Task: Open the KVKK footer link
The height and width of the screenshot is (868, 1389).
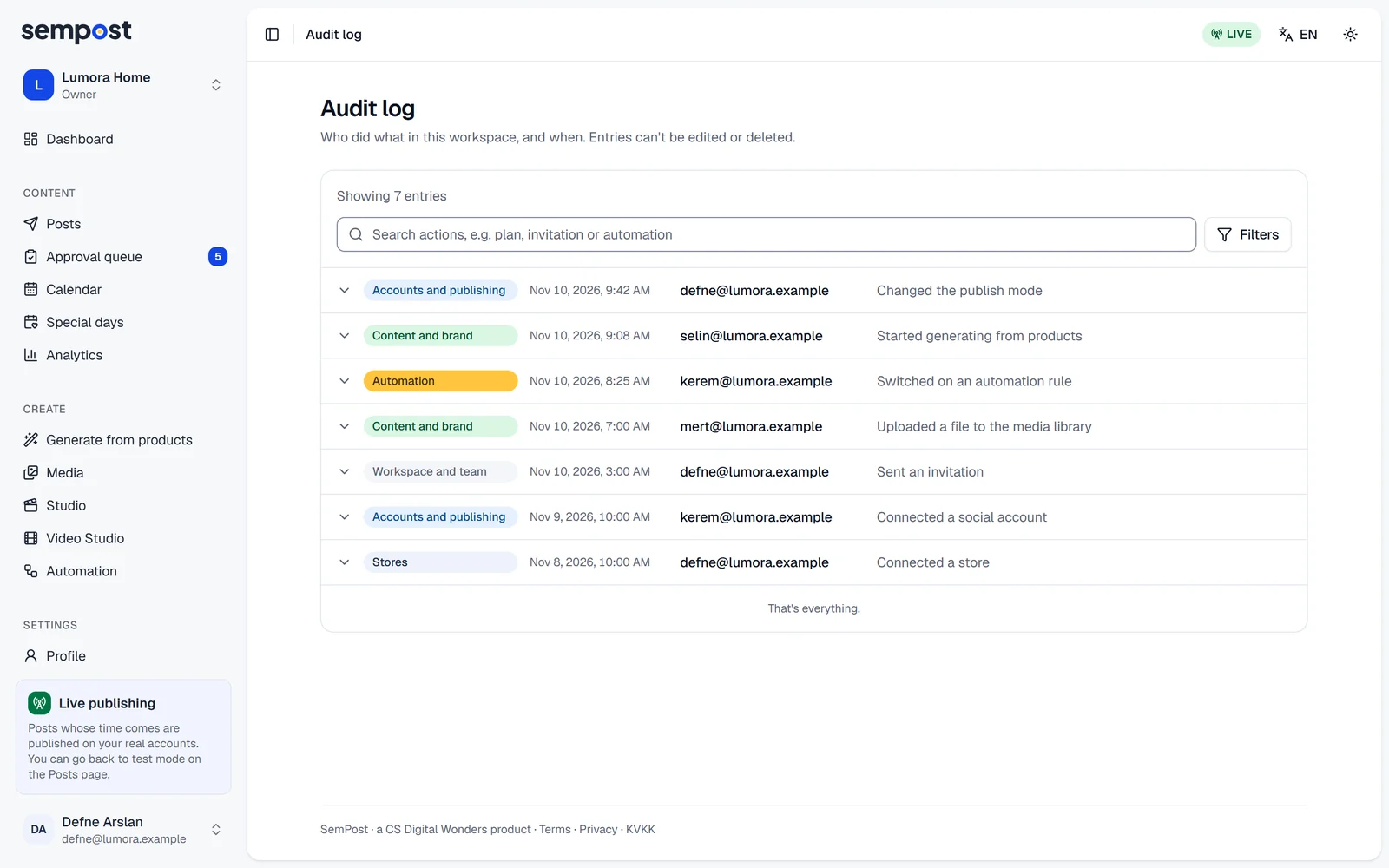Action: pos(641,830)
